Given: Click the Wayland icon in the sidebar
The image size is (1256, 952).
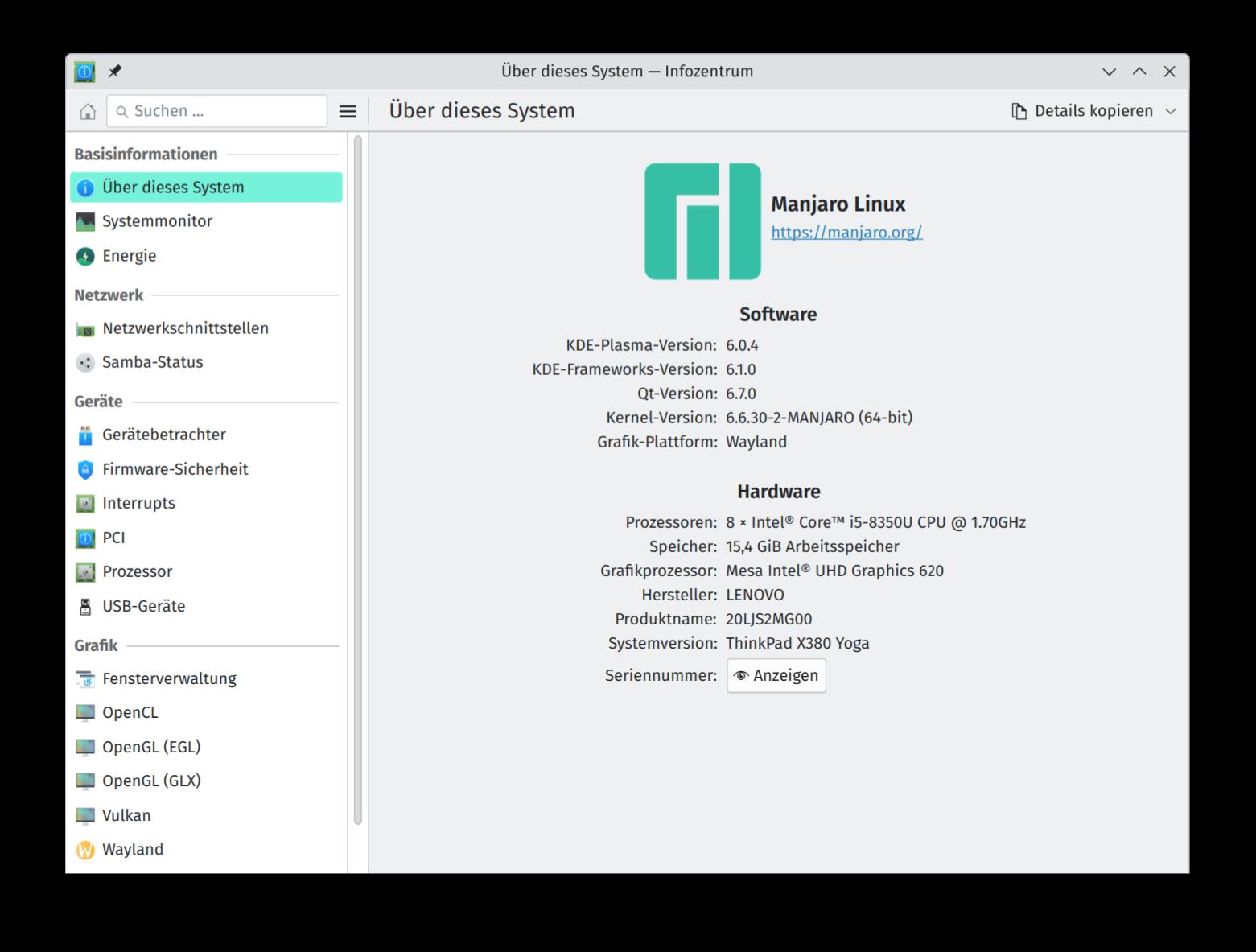Looking at the screenshot, I should (x=85, y=850).
